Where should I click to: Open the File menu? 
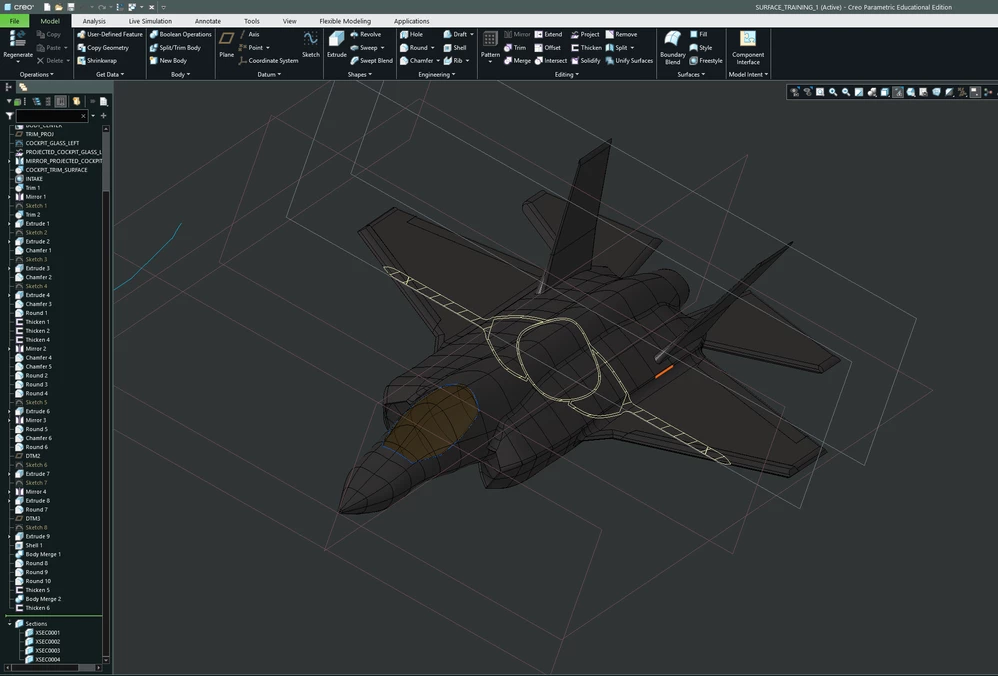[14, 21]
